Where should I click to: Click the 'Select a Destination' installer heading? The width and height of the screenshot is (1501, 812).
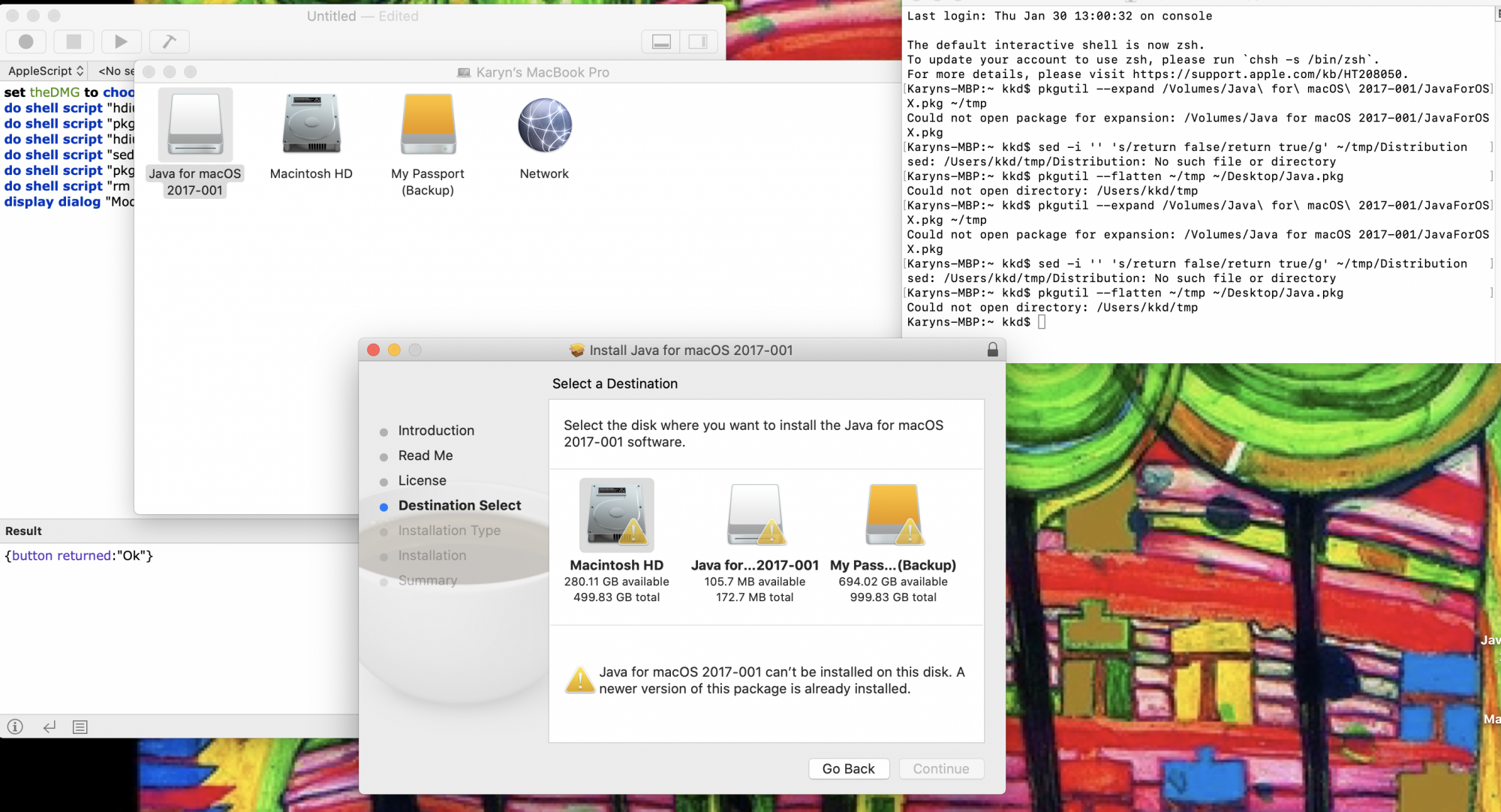pyautogui.click(x=615, y=383)
